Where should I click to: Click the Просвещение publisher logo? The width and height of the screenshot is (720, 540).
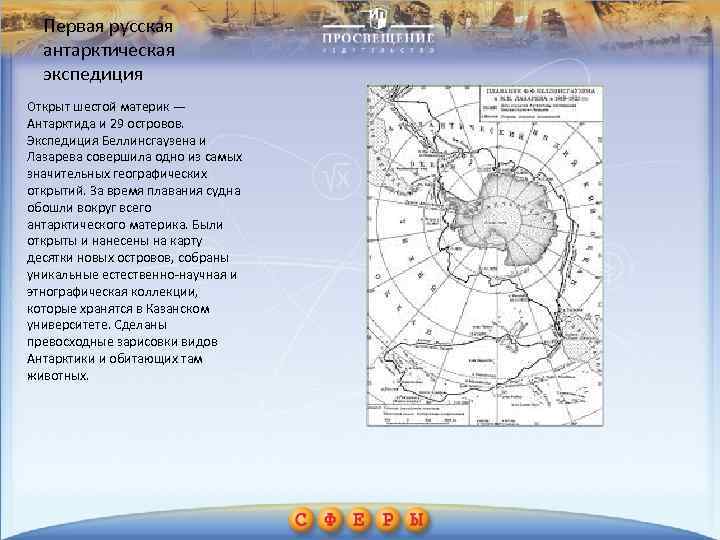pyautogui.click(x=378, y=31)
